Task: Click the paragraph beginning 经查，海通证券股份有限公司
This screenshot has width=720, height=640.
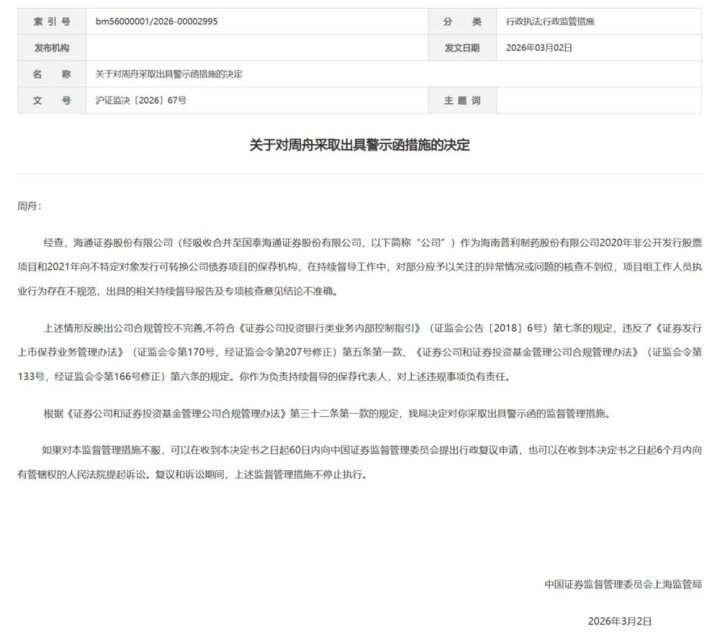Action: [360, 267]
